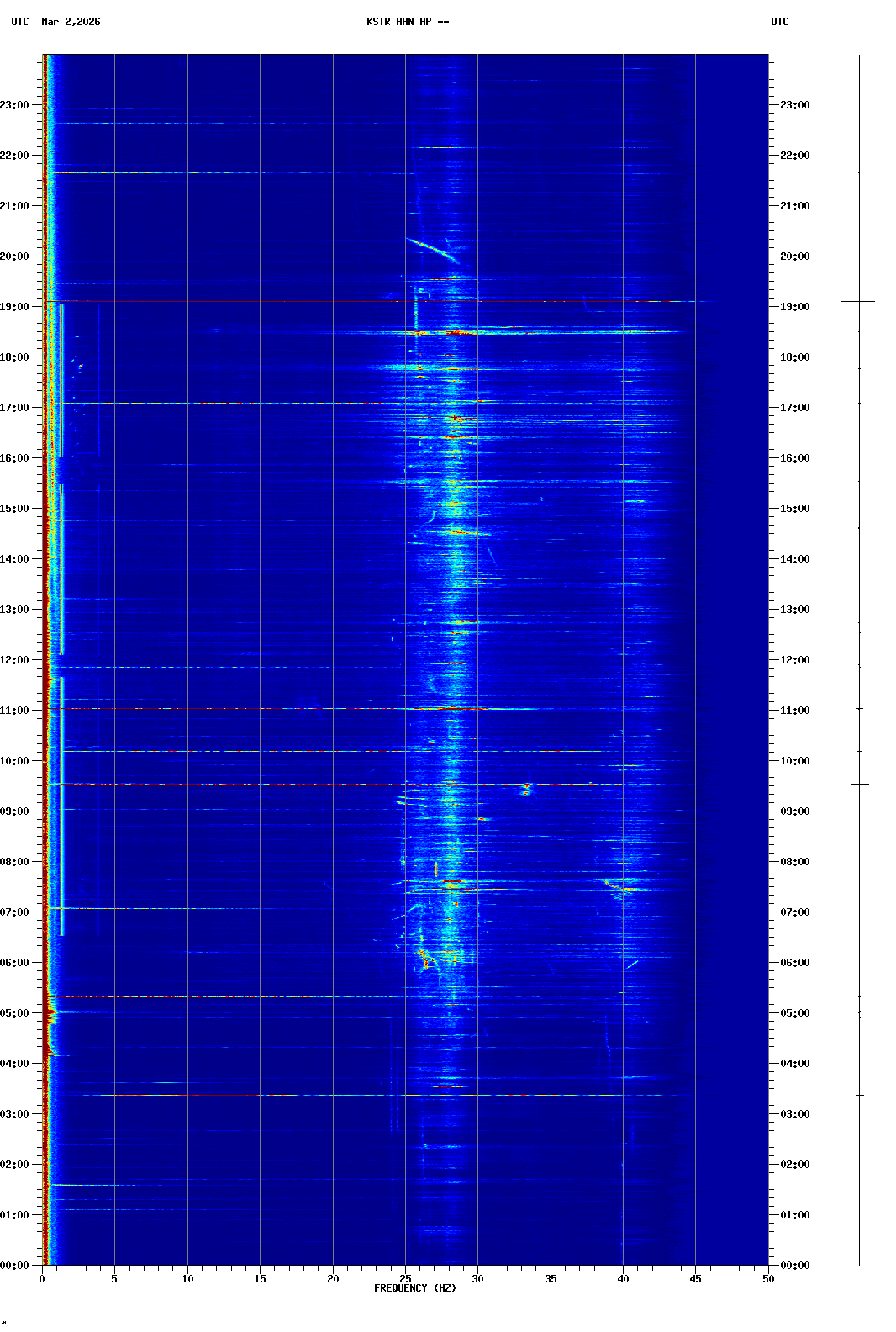
Task: Click the red event line just after 17:00
Action: pos(336,404)
